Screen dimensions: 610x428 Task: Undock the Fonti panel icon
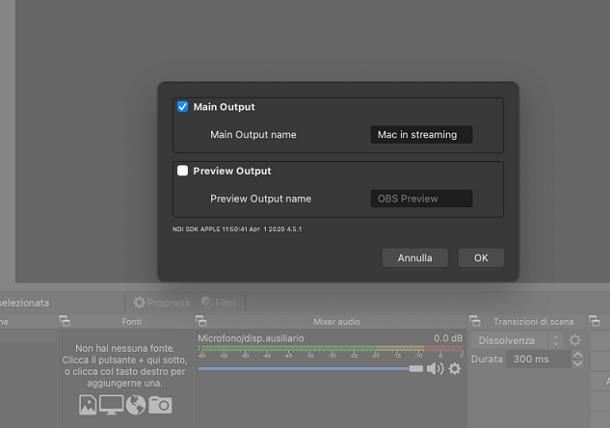click(x=65, y=321)
